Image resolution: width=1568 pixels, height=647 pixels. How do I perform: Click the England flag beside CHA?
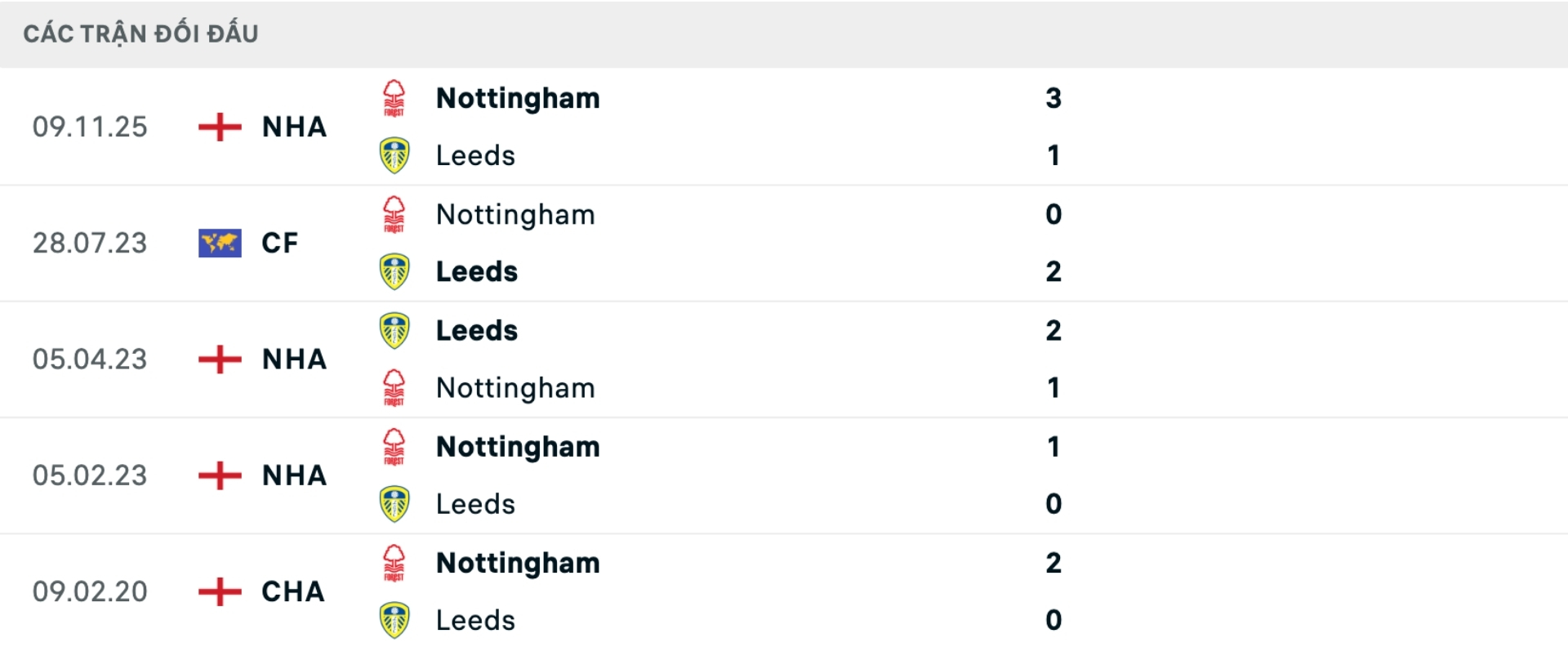[219, 591]
